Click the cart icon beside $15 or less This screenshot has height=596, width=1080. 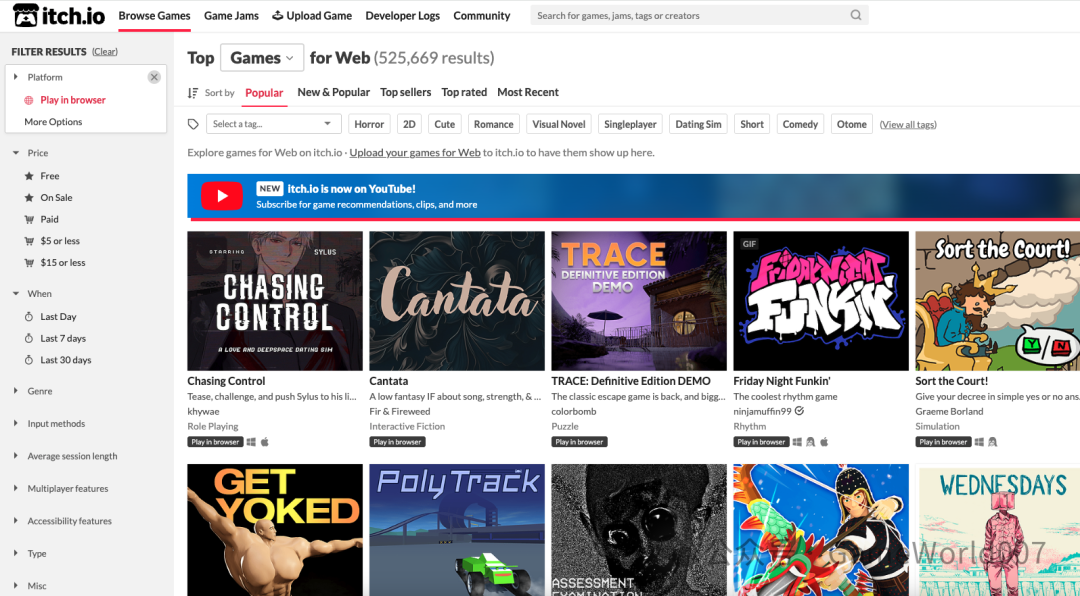(29, 263)
